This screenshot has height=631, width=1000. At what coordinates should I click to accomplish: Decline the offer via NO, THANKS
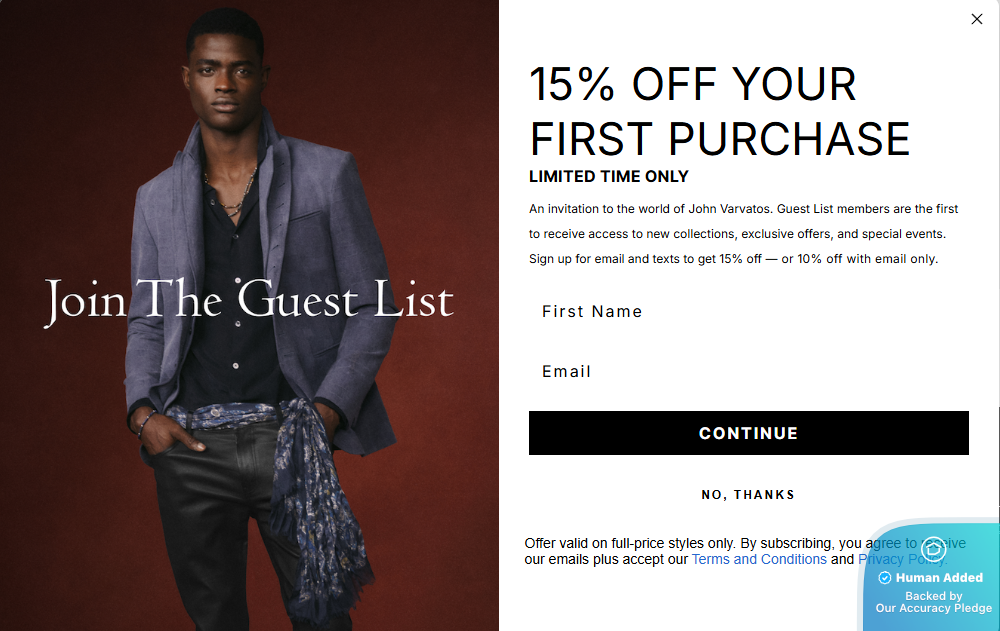pos(748,494)
